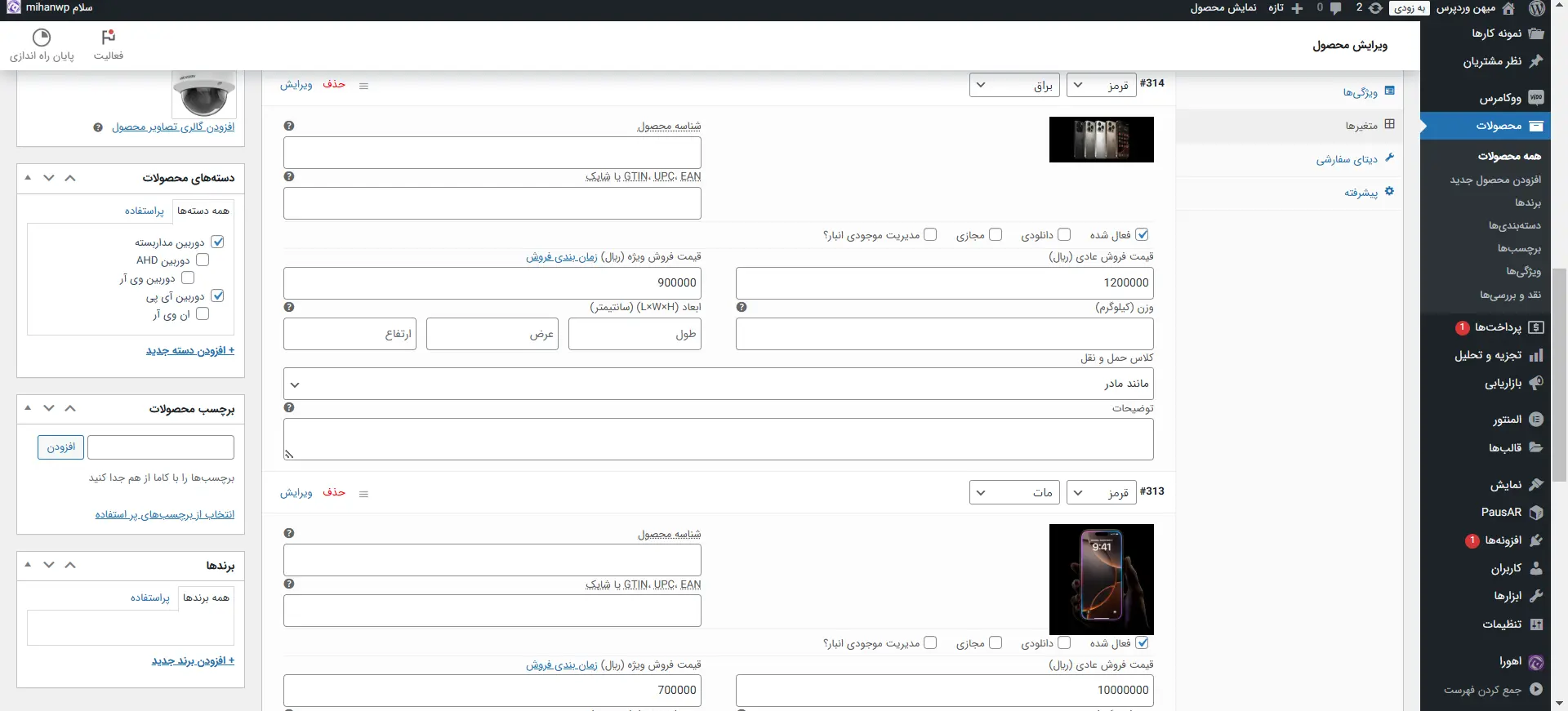Switch to پراستفاده tab in categories panel

(145, 211)
